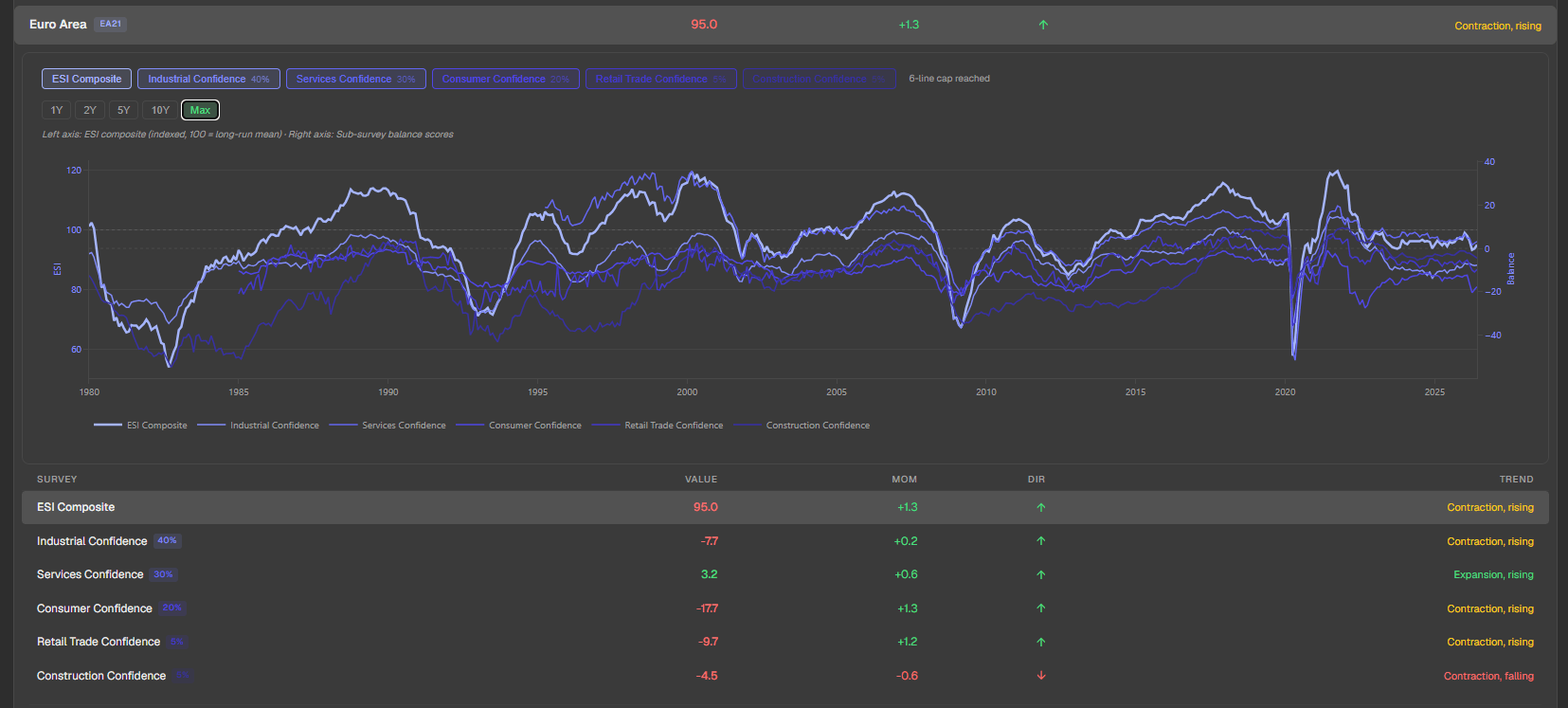Click the -4.5 Construction Confidence value
Viewport: 1568px width, 708px height.
707,676
